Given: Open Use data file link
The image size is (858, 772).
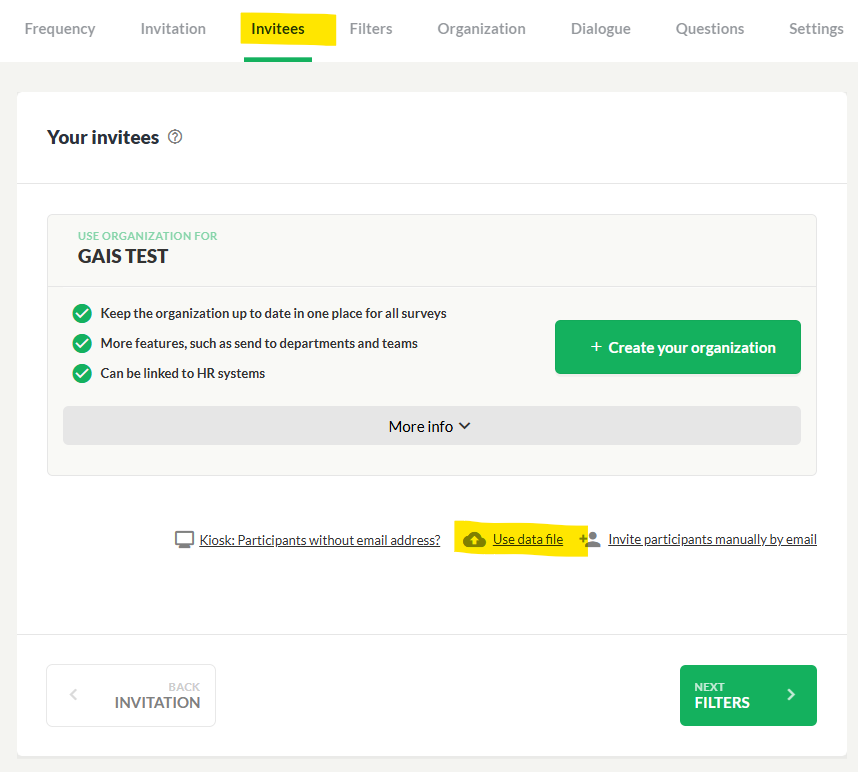Looking at the screenshot, I should 528,539.
